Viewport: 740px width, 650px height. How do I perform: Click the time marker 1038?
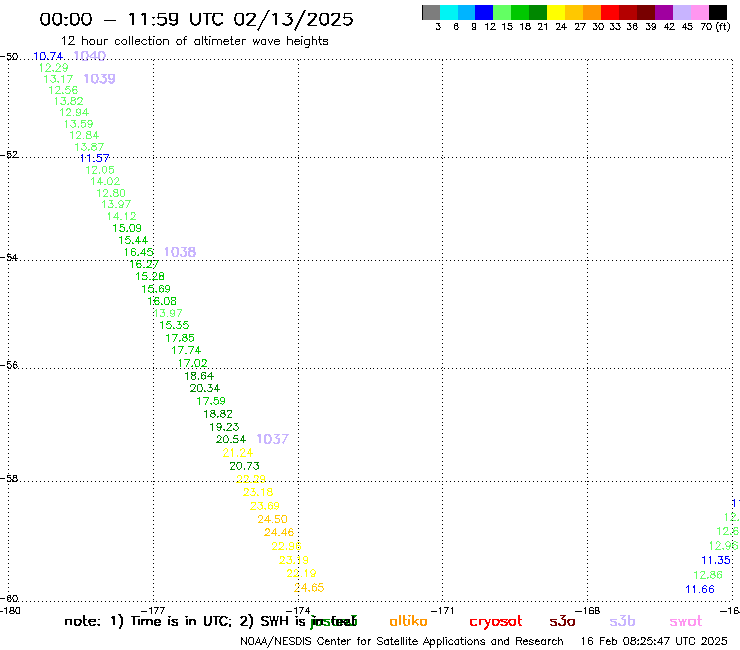[180, 252]
